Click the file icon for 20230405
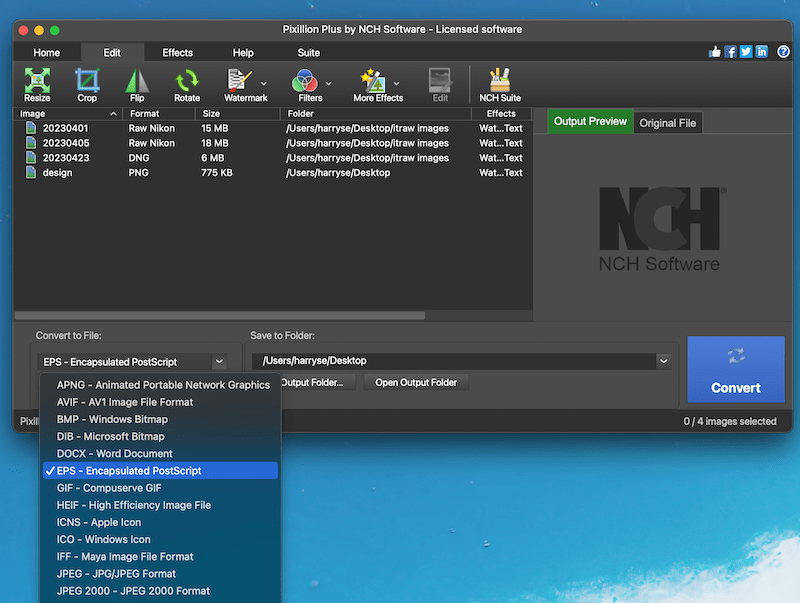The width and height of the screenshot is (800, 603). coord(31,143)
